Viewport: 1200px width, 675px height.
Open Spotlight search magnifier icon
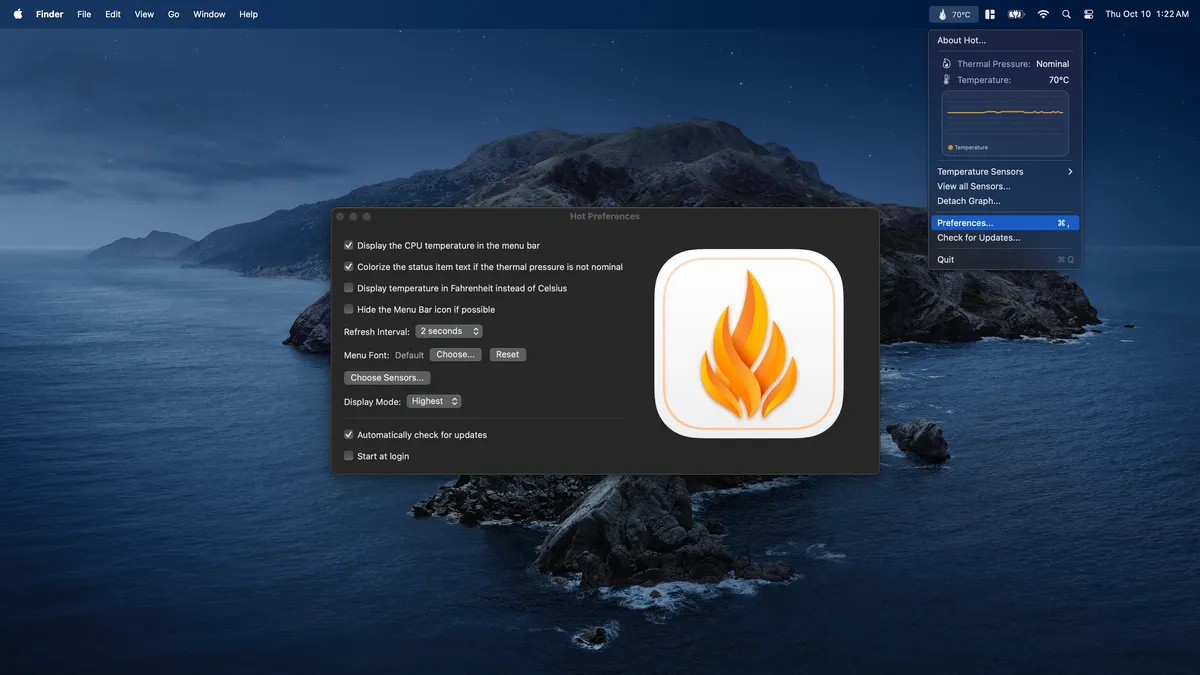[x=1066, y=14]
